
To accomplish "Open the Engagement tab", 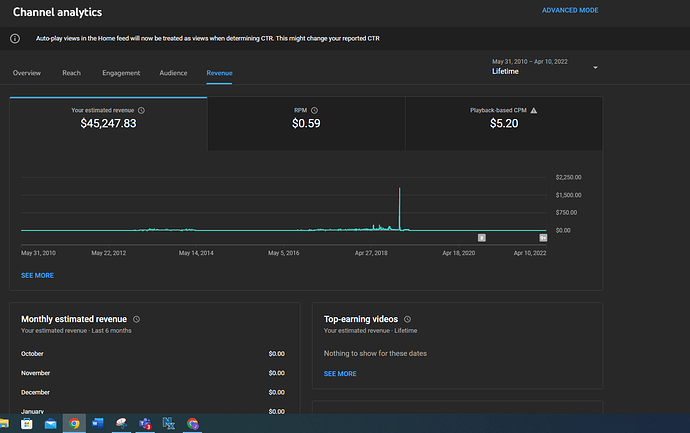I will 121,73.
